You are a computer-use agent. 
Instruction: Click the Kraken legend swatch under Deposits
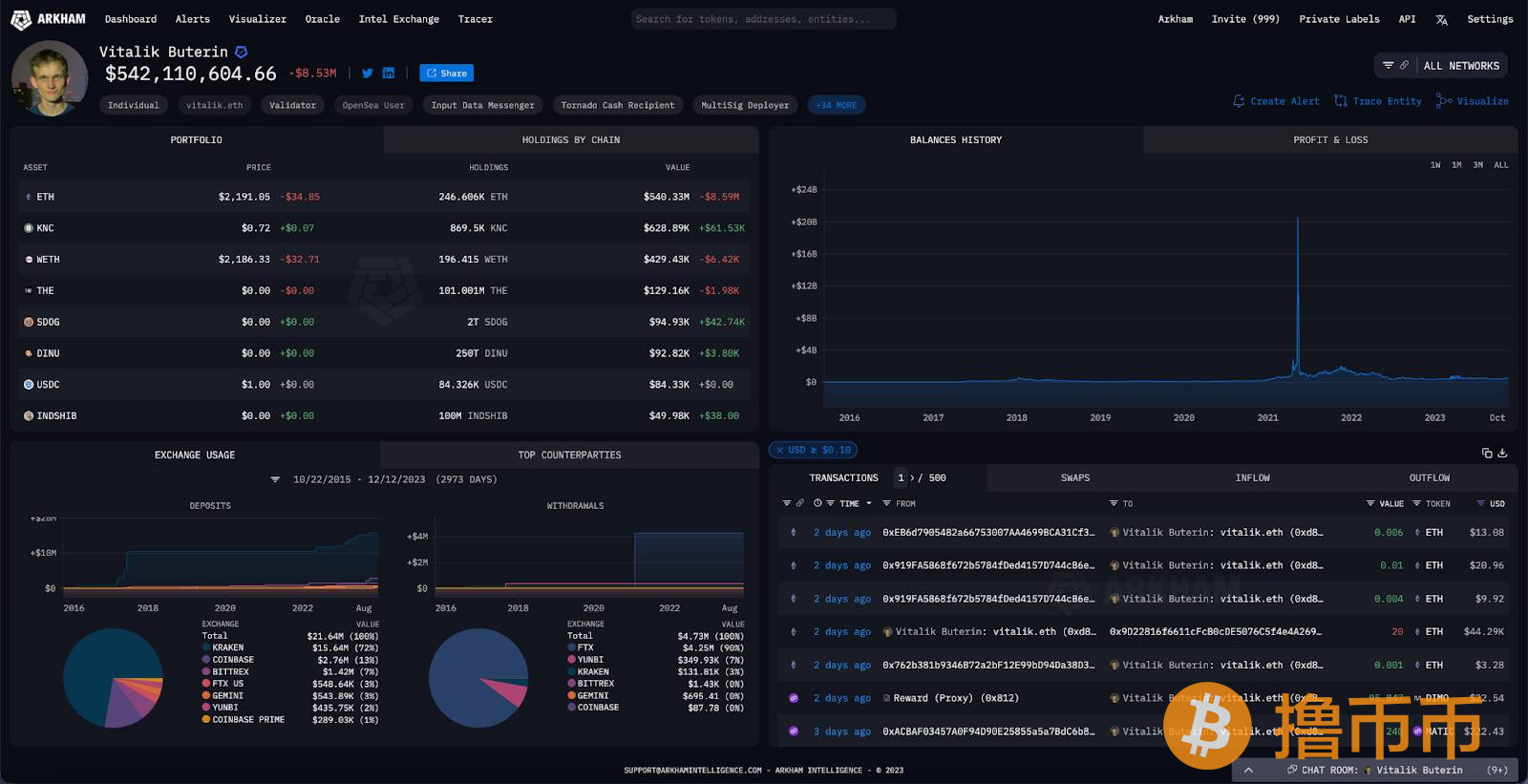point(206,647)
